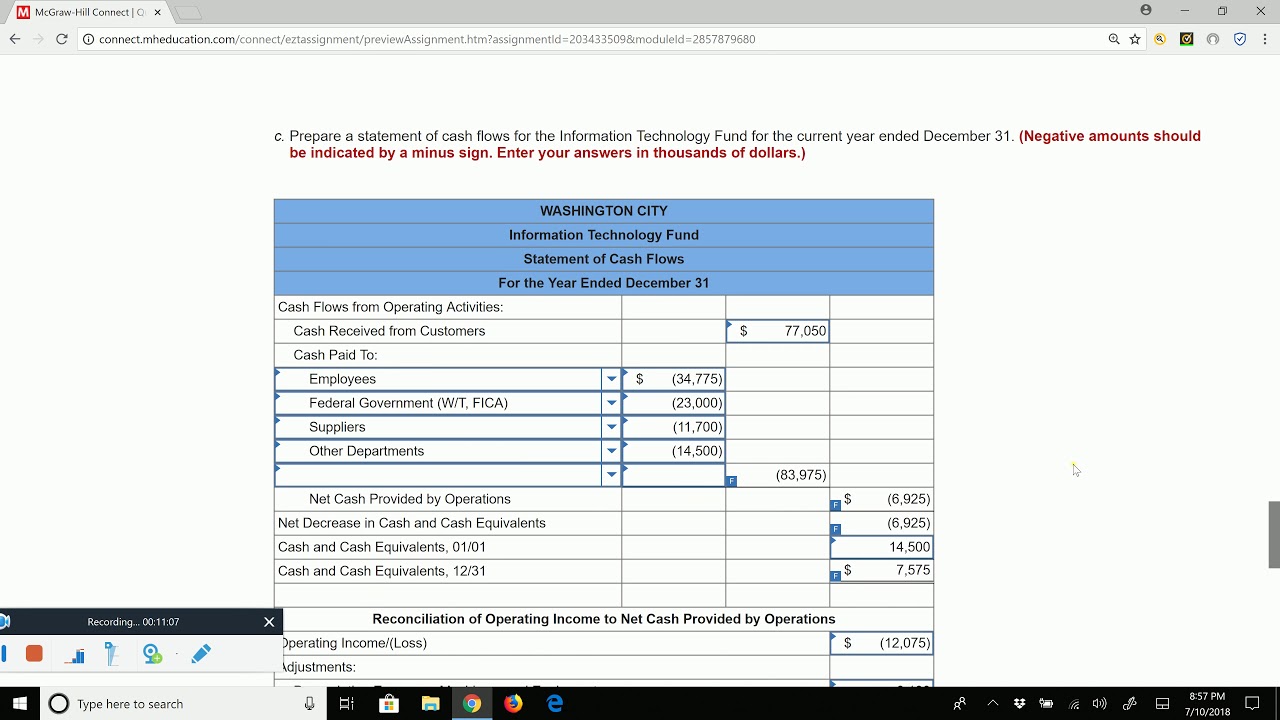Image resolution: width=1280 pixels, height=720 pixels.
Task: Click the pen/ink workspace tray icon
Action: point(1130,704)
